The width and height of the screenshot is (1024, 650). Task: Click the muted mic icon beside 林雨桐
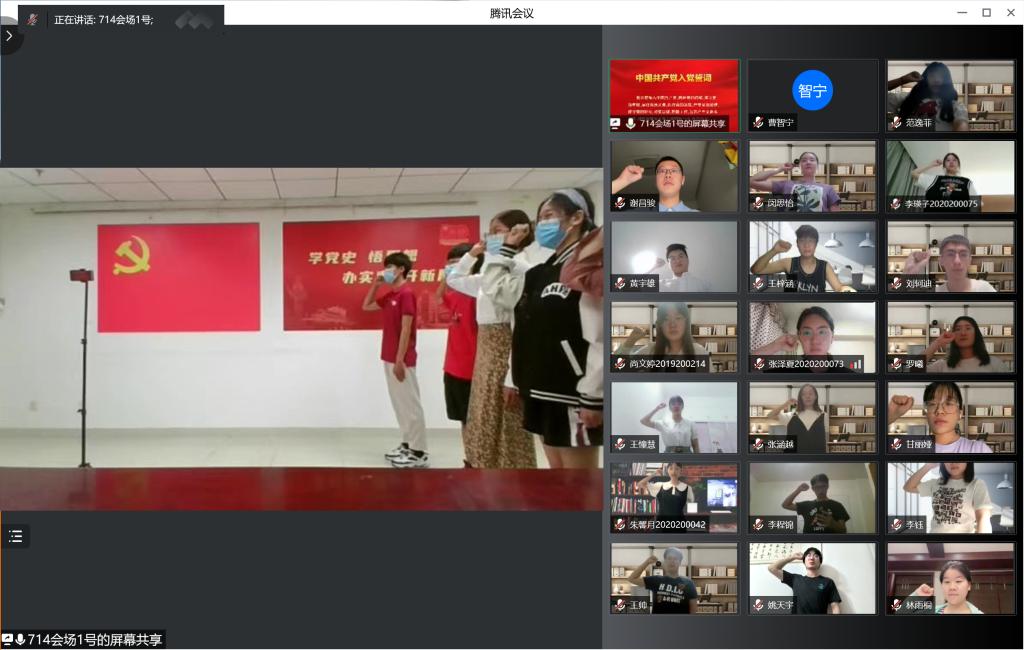click(x=896, y=605)
